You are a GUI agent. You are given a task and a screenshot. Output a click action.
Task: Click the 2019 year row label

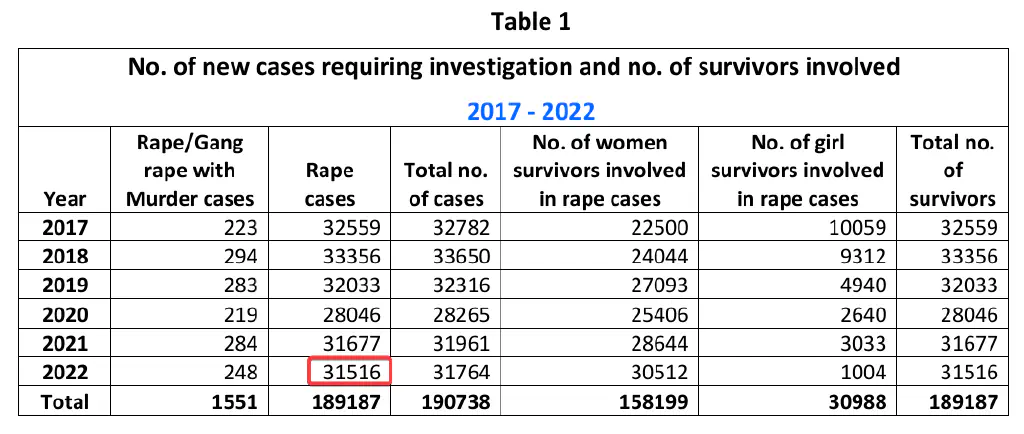tap(65, 285)
